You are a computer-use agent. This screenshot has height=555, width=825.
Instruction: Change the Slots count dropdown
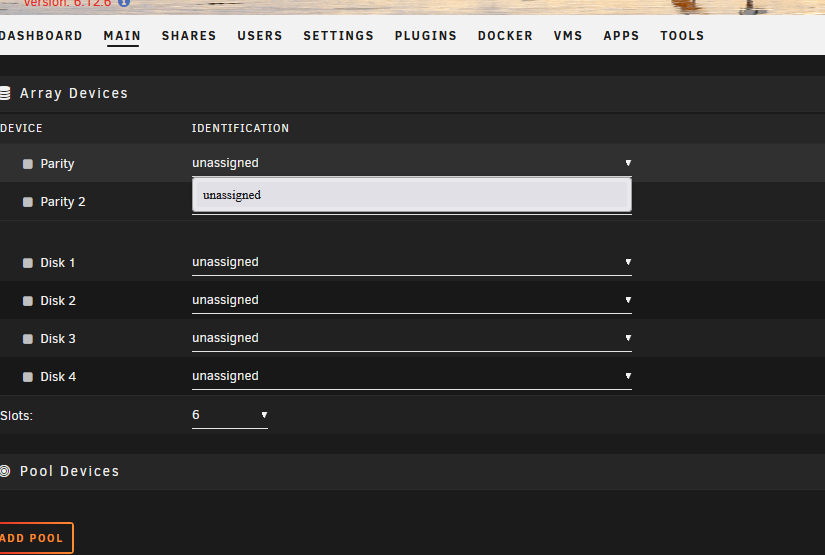(230, 415)
